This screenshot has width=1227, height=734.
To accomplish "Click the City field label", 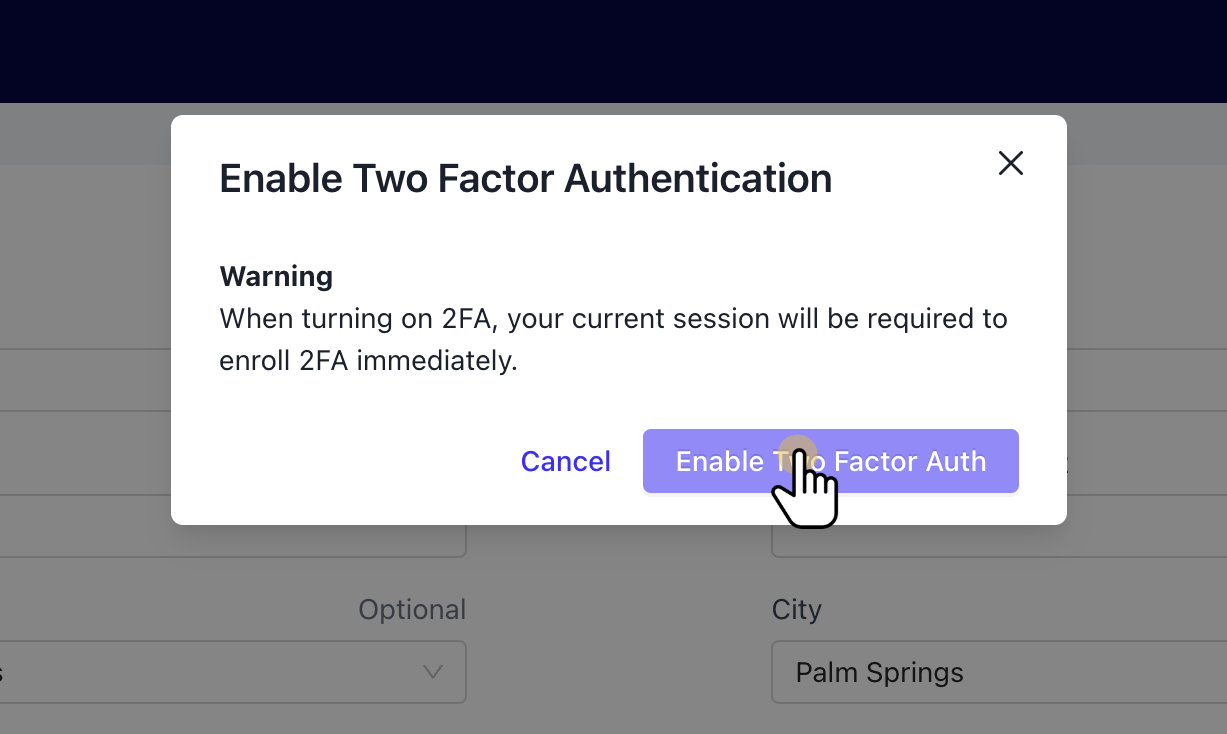I will click(x=796, y=610).
